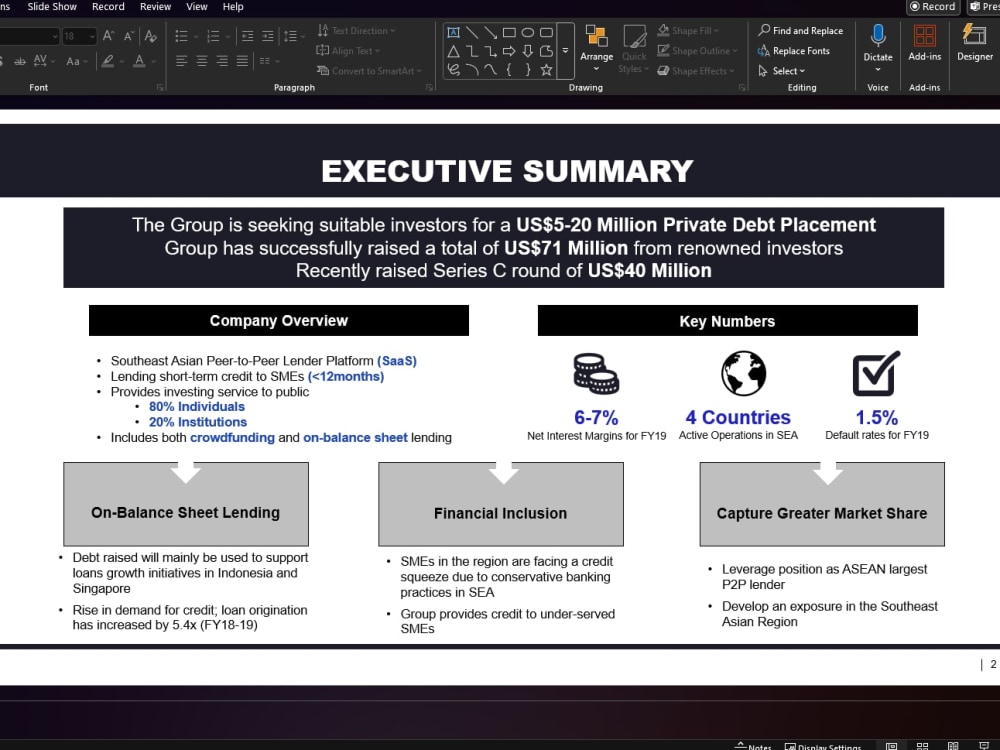Expand the bullets list dropdown

(x=195, y=36)
